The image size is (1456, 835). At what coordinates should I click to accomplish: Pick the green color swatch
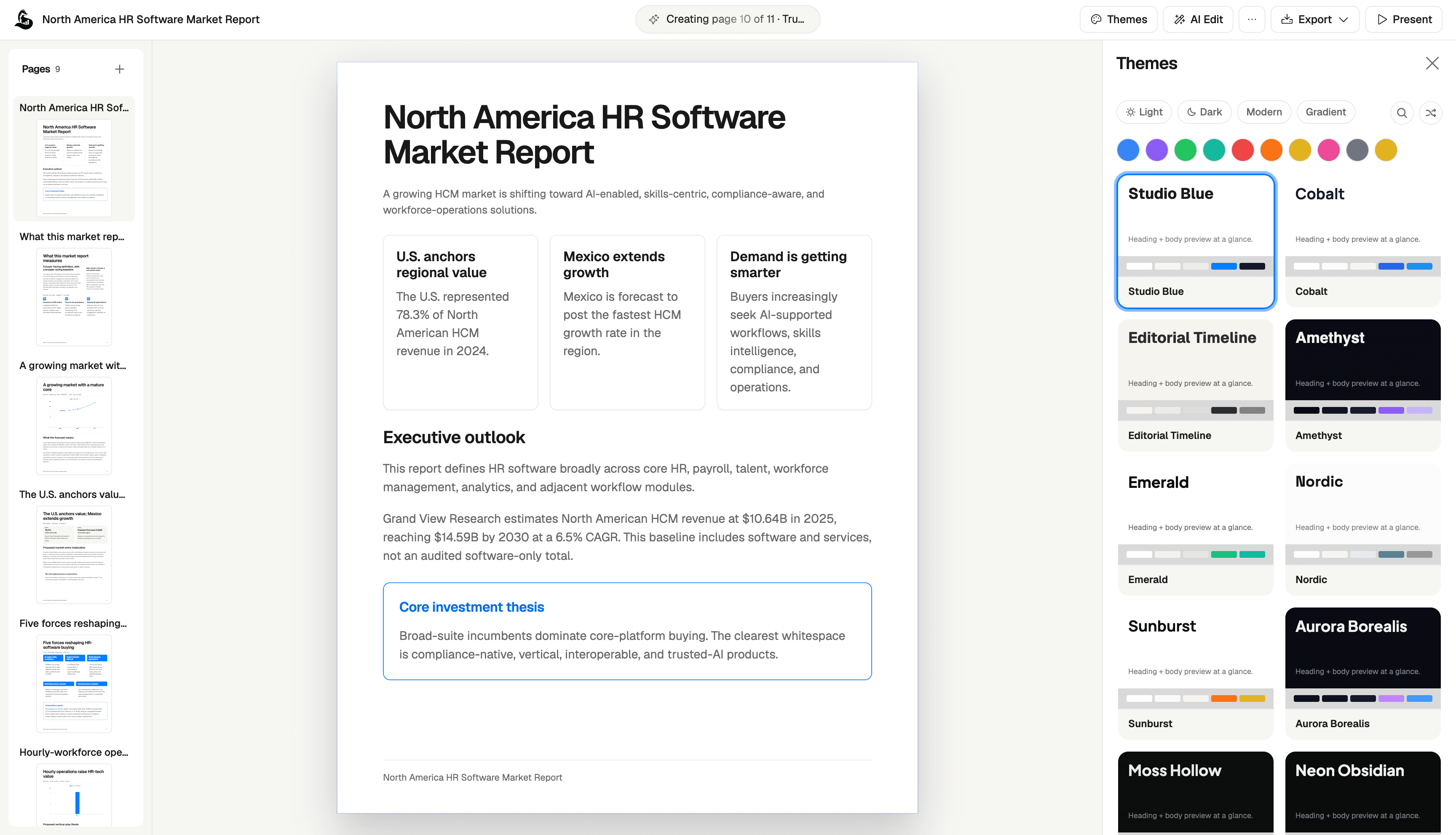[x=1186, y=150]
